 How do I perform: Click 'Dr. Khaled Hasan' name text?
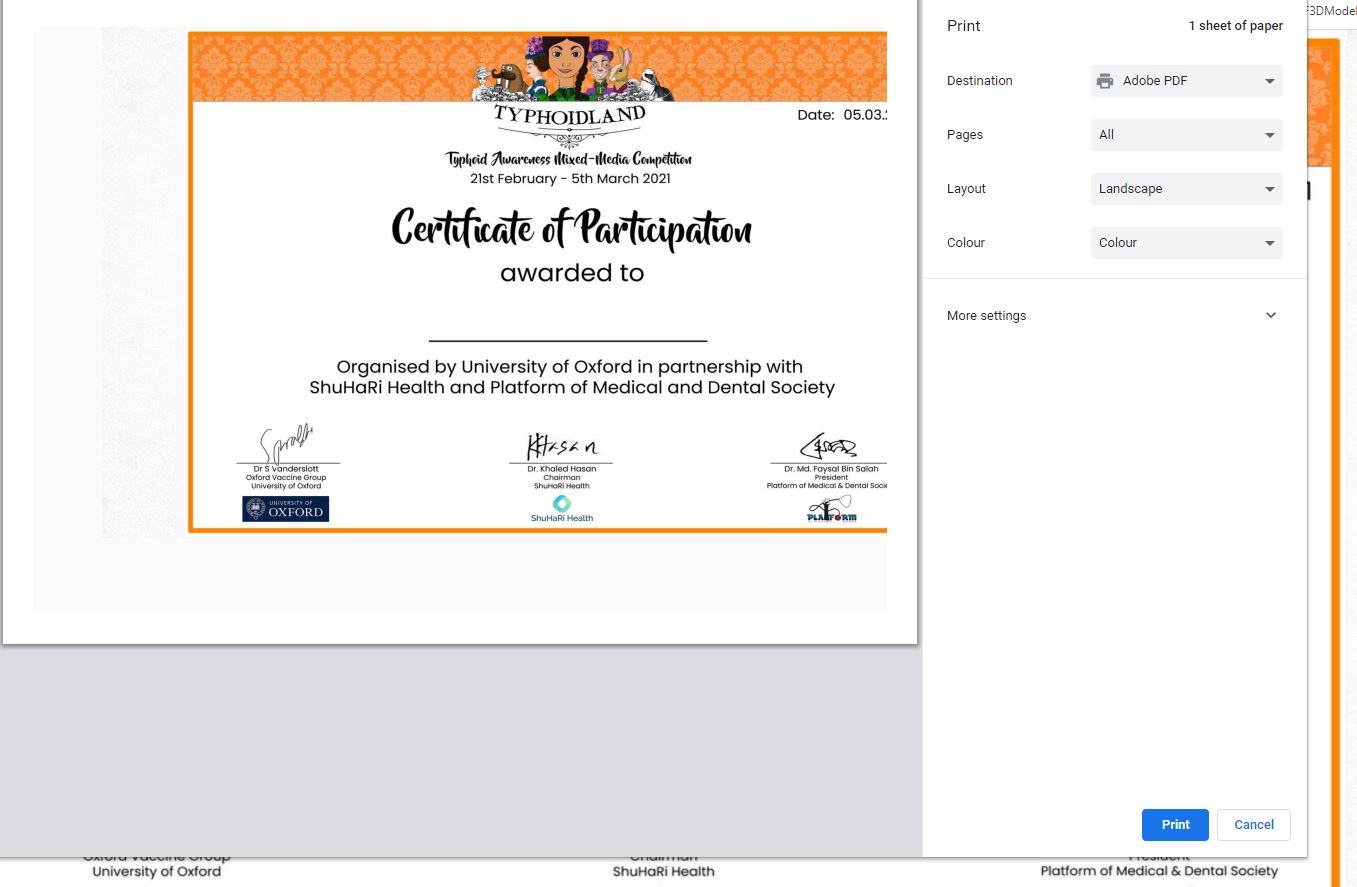(562, 469)
